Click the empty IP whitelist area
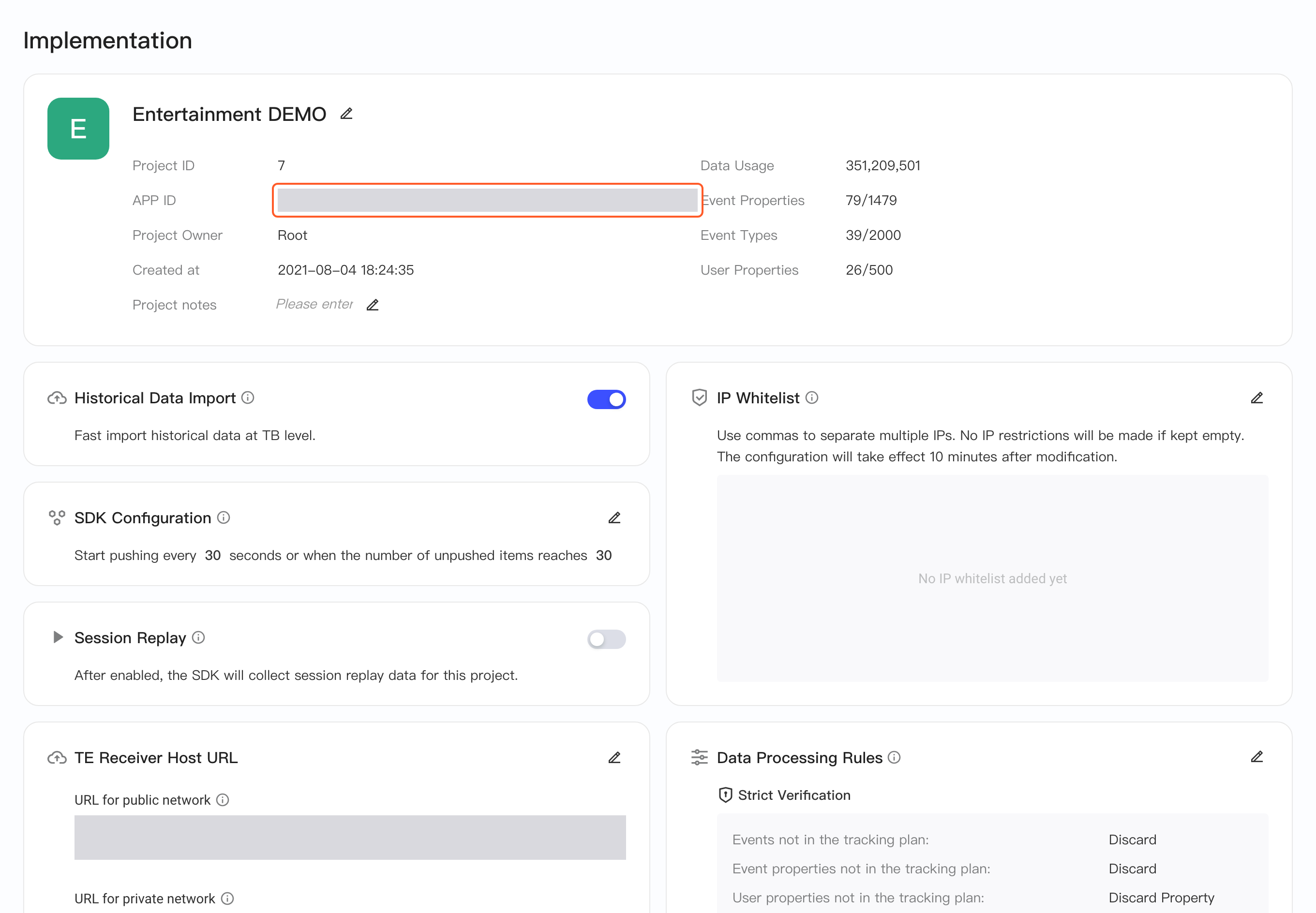 (x=993, y=578)
